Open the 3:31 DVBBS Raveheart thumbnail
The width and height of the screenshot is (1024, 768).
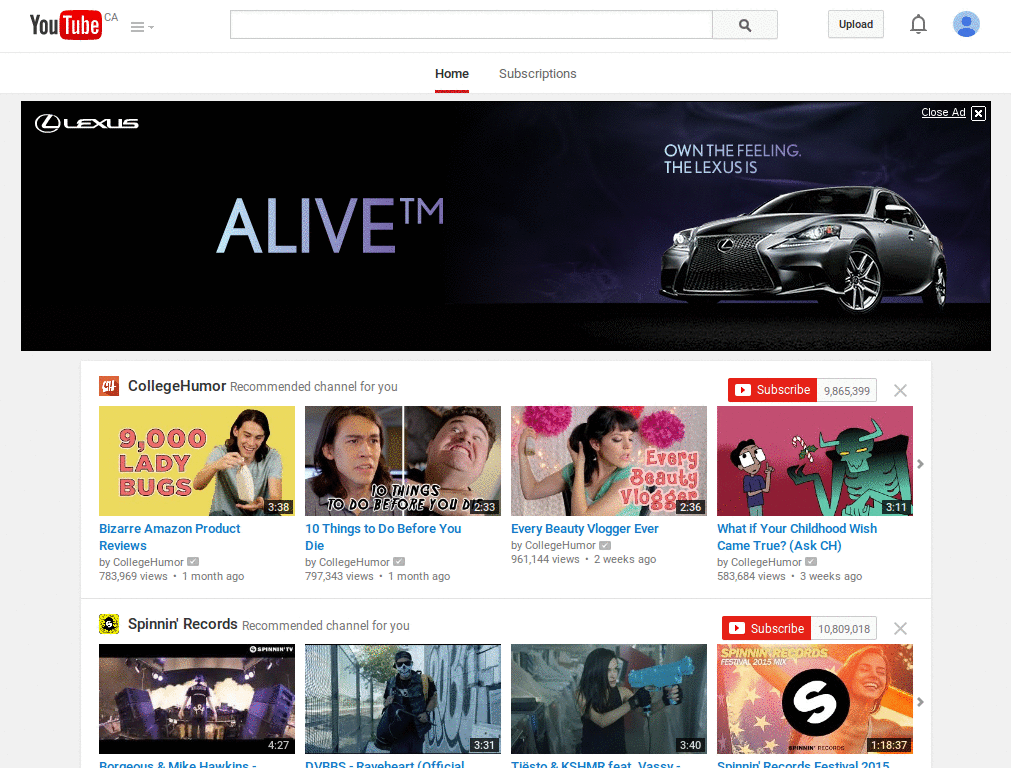pyautogui.click(x=403, y=699)
